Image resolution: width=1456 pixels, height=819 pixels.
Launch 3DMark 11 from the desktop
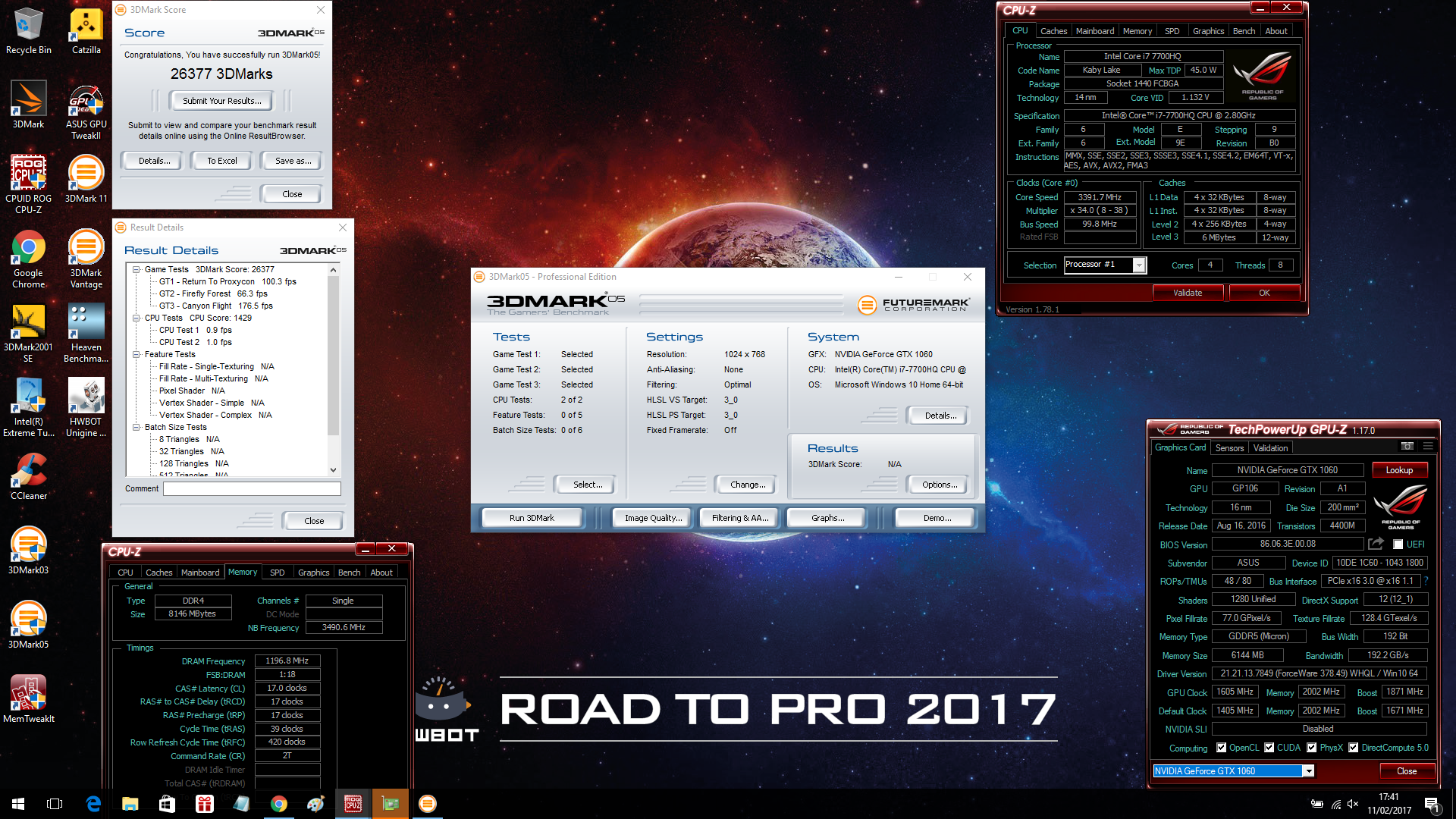click(x=86, y=179)
